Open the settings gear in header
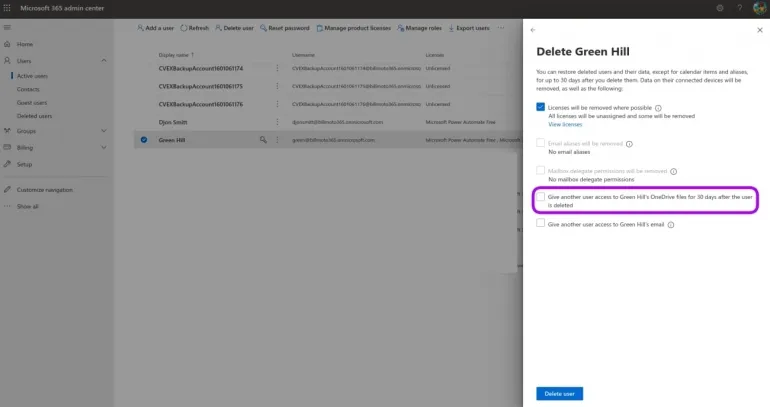 719,8
